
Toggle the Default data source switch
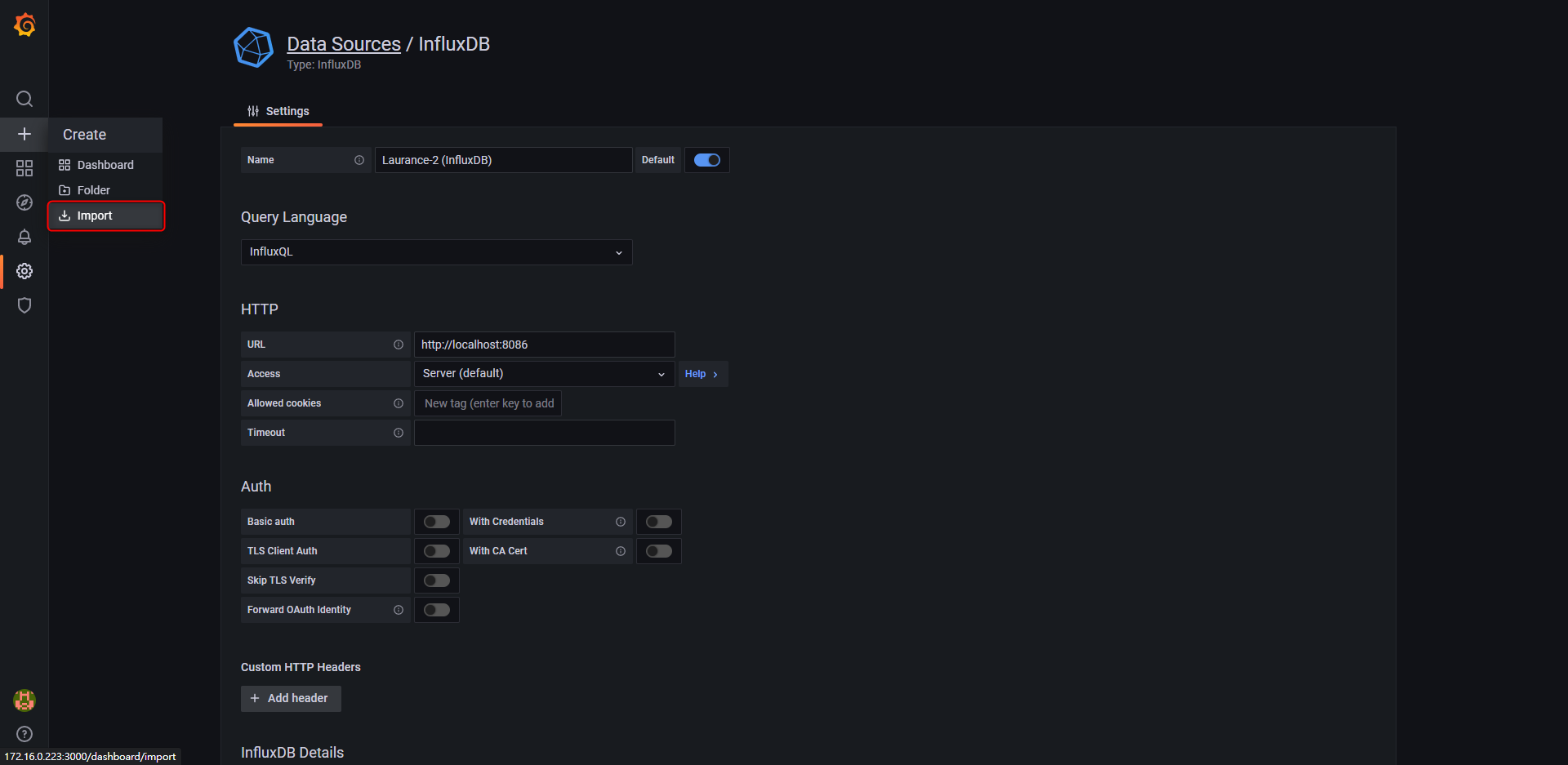[x=707, y=160]
